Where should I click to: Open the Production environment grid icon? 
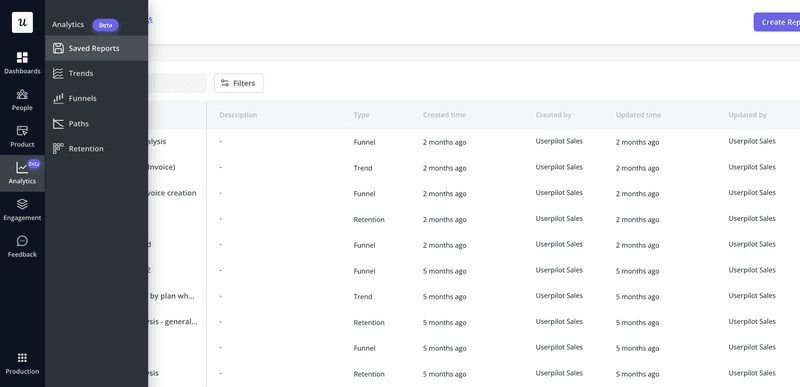[x=22, y=358]
